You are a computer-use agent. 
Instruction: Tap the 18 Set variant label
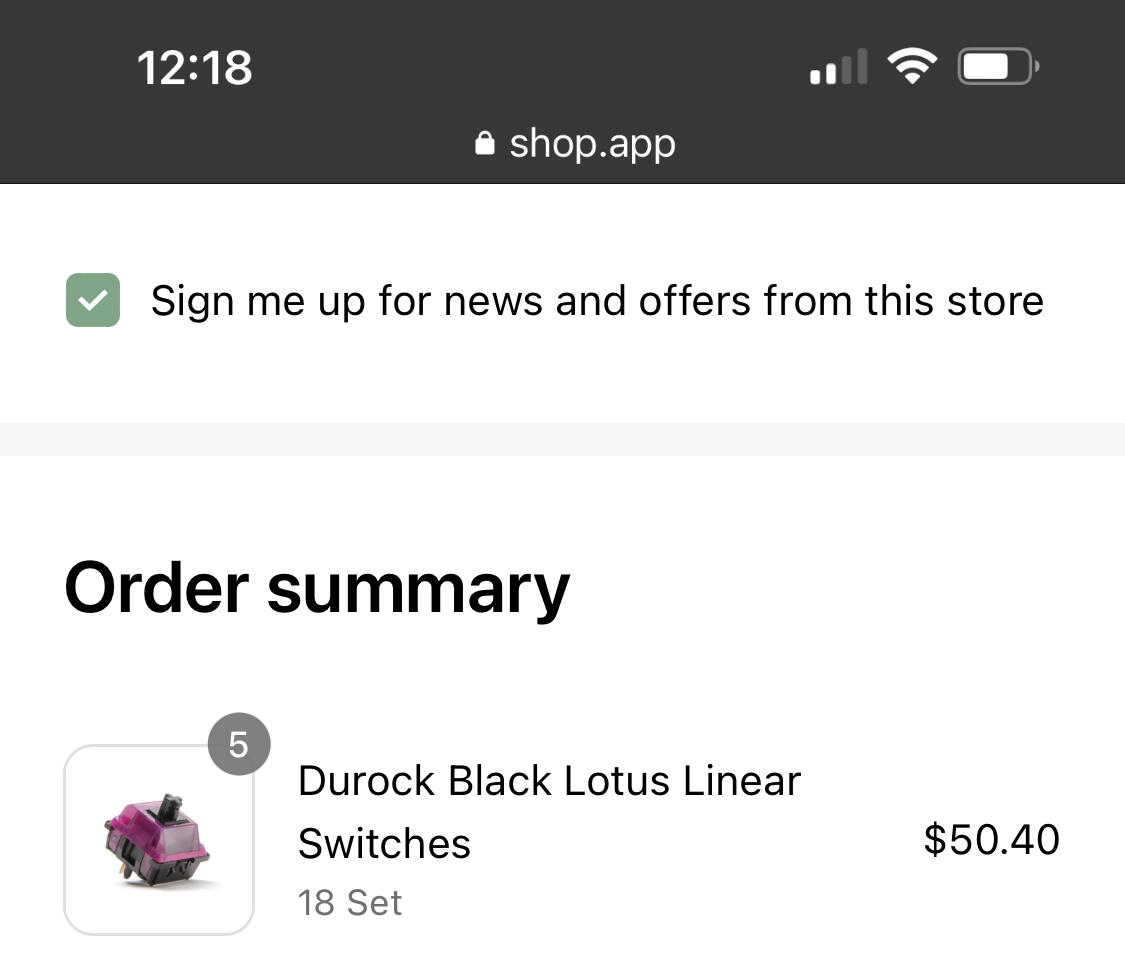[350, 903]
